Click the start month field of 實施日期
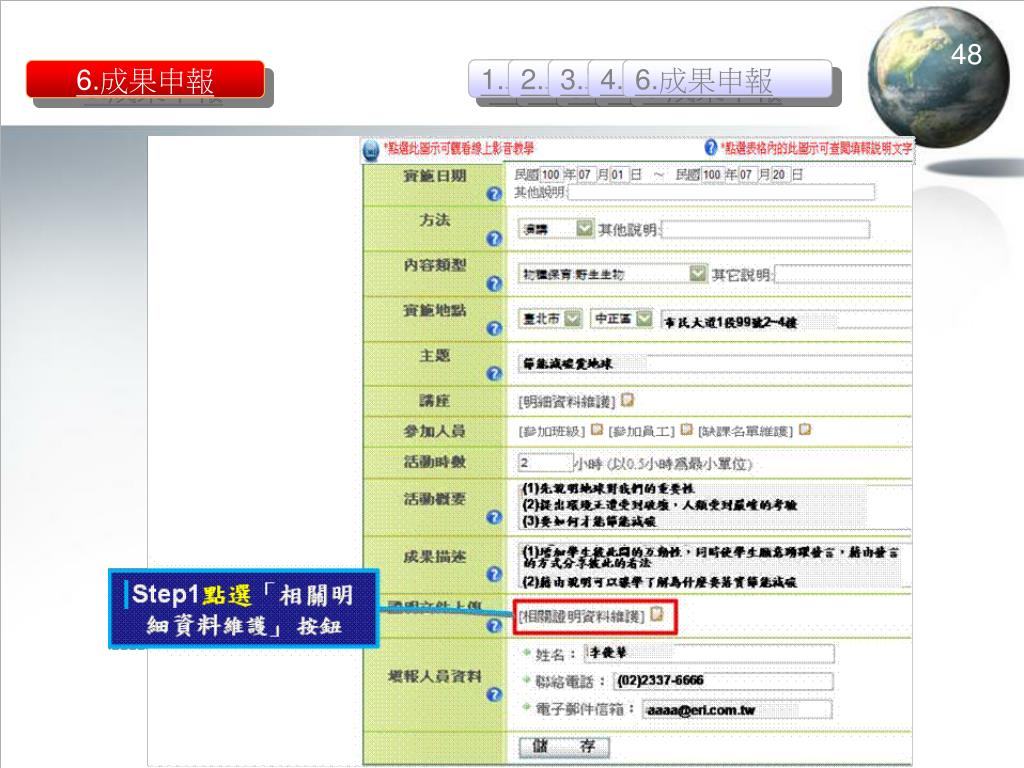1024x768 pixels. (584, 174)
